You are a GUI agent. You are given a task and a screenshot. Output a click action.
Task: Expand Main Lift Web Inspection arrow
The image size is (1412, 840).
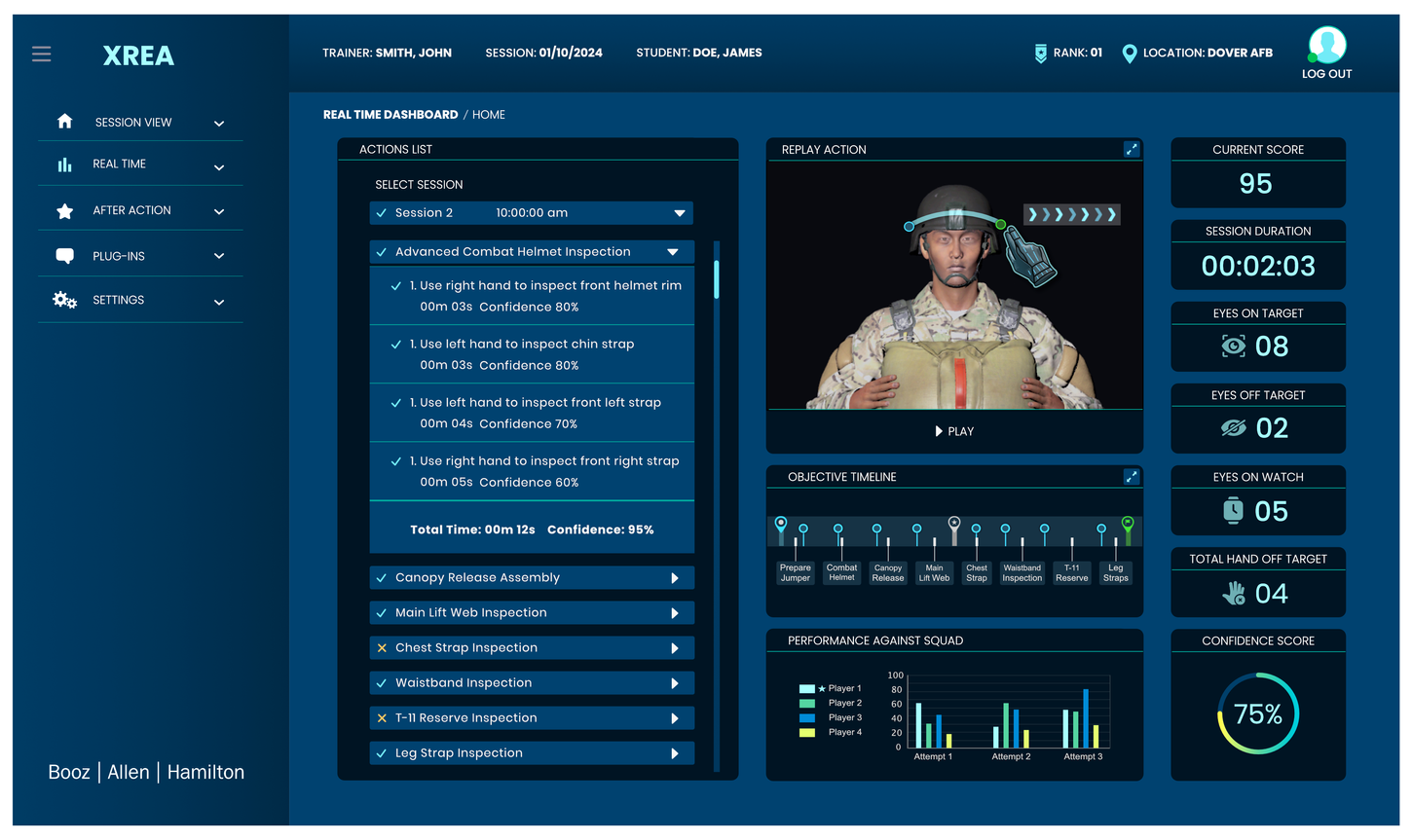click(675, 613)
